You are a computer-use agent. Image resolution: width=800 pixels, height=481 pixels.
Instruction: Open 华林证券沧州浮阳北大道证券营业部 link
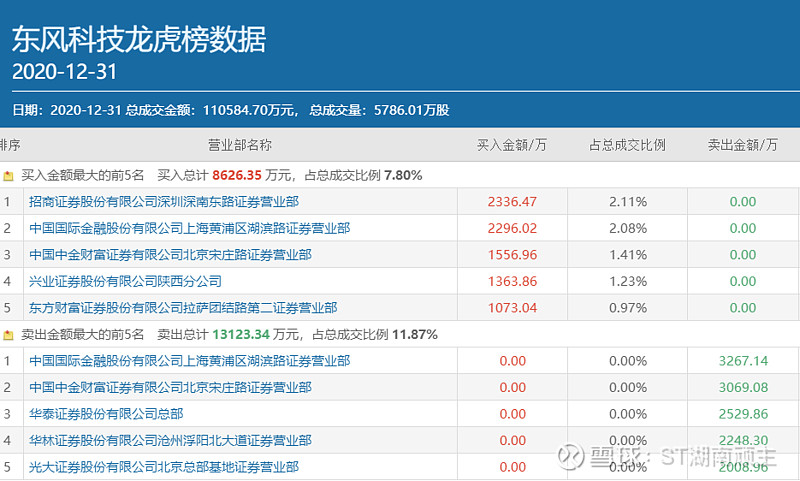click(170, 440)
